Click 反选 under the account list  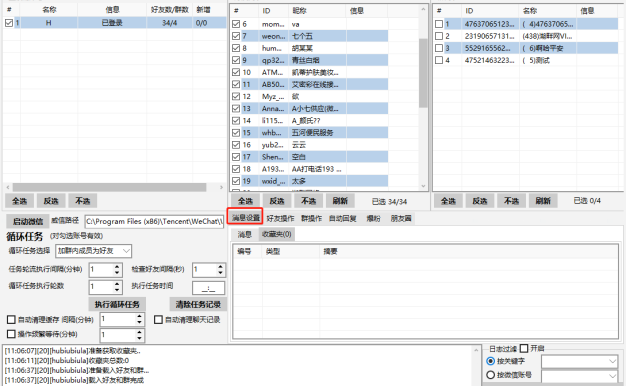point(51,201)
